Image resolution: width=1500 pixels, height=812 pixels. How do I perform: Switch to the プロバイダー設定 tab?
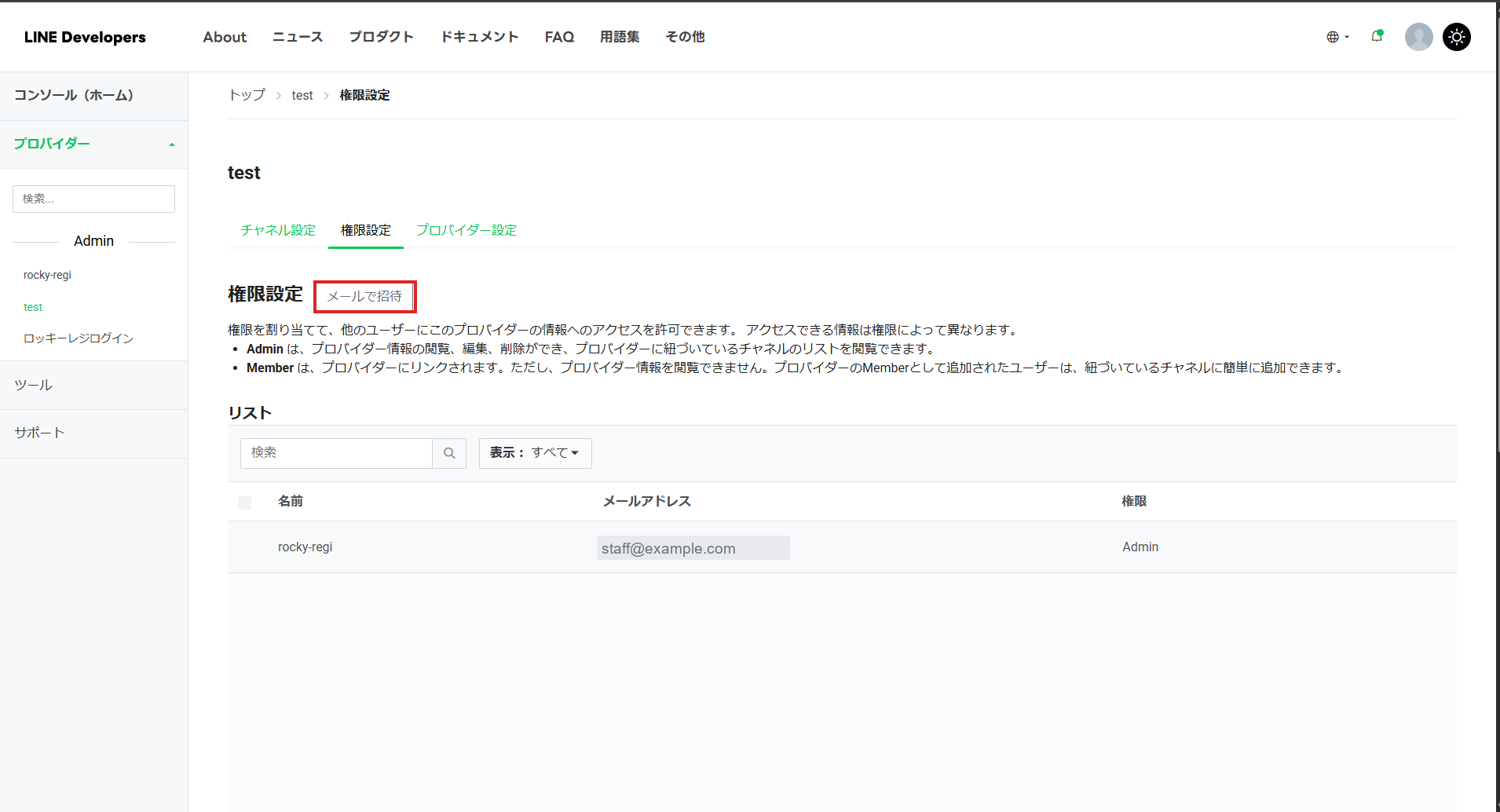466,230
